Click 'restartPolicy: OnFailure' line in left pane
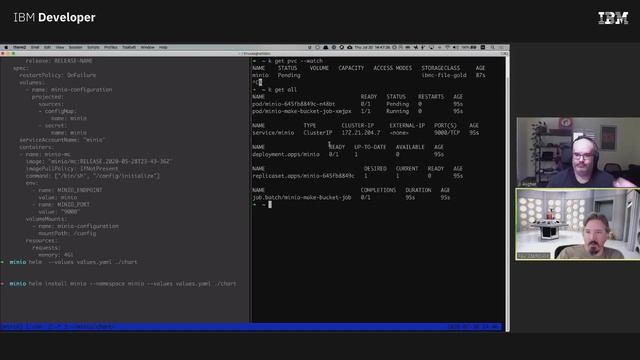 click(x=58, y=76)
